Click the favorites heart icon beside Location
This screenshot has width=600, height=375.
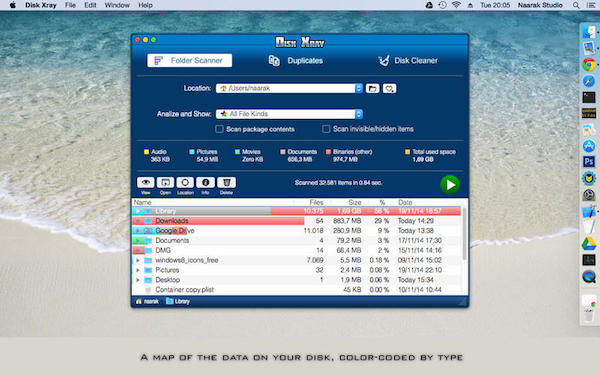click(389, 88)
